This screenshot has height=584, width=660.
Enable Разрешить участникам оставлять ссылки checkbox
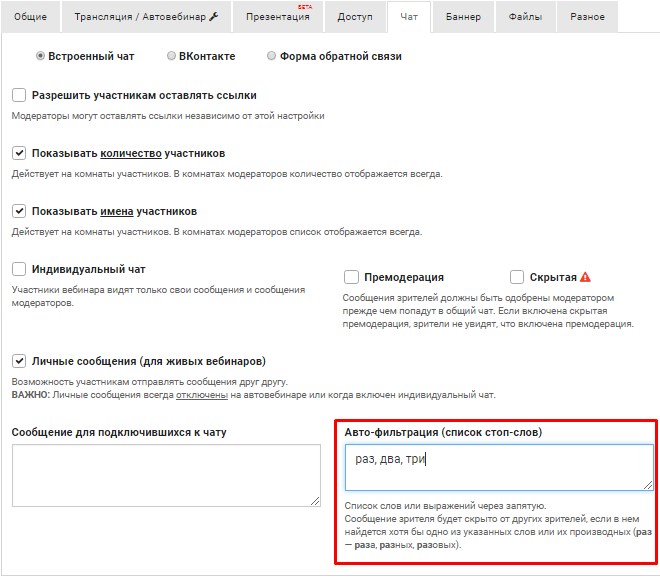tap(19, 96)
